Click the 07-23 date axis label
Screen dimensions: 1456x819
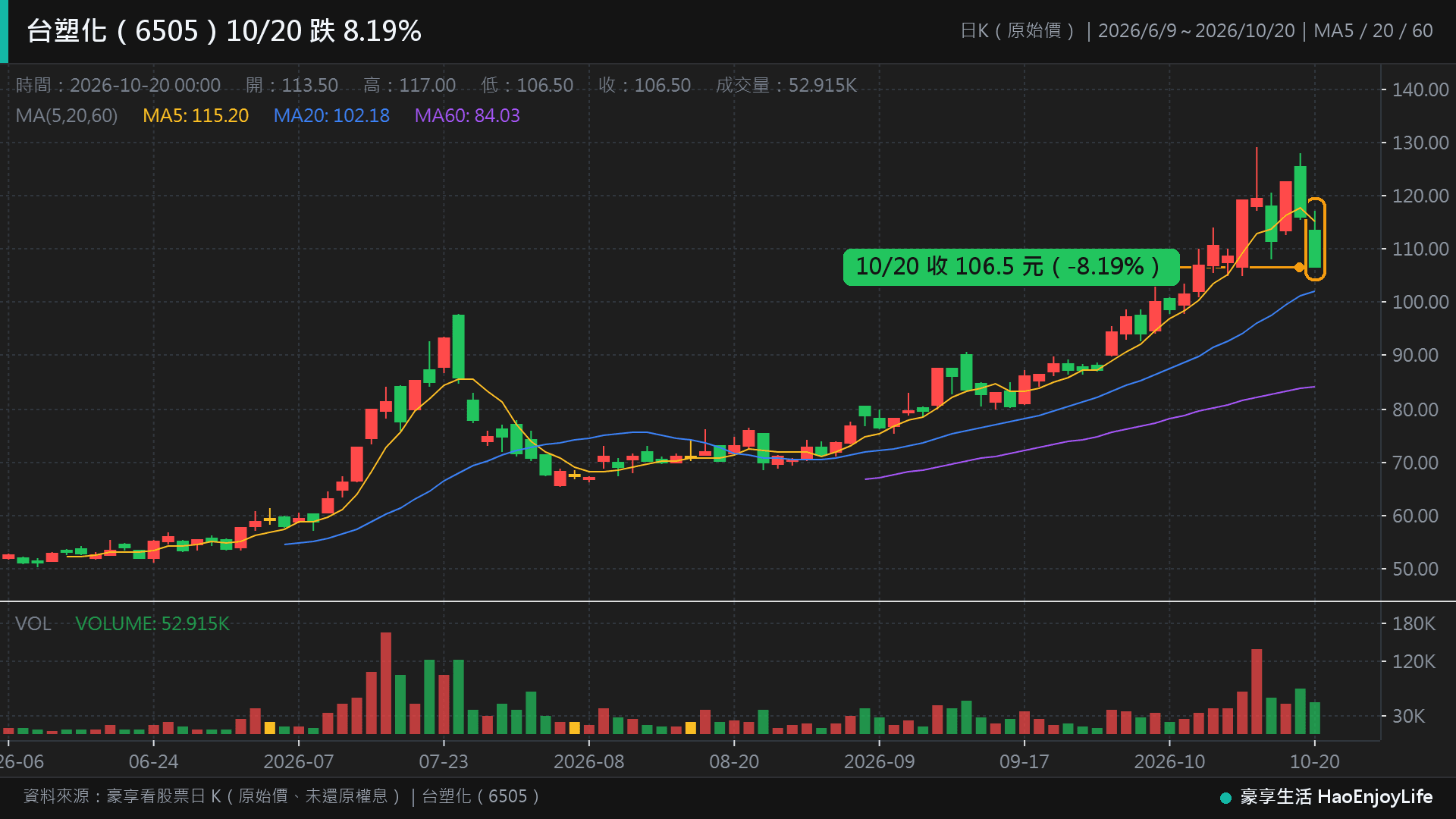pos(444,761)
